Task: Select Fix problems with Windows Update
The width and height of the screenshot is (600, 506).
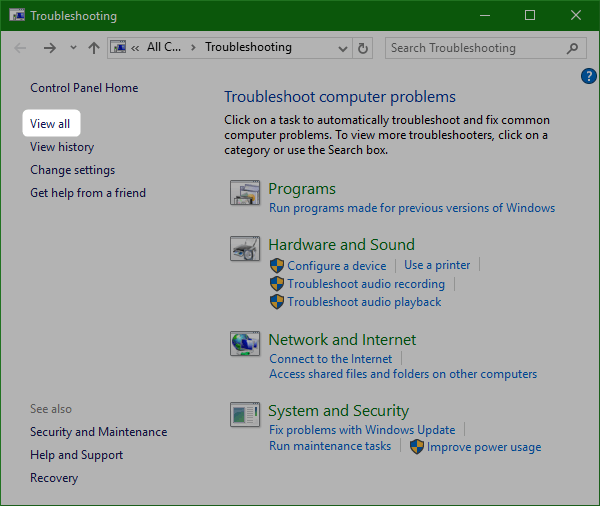Action: pyautogui.click(x=362, y=430)
